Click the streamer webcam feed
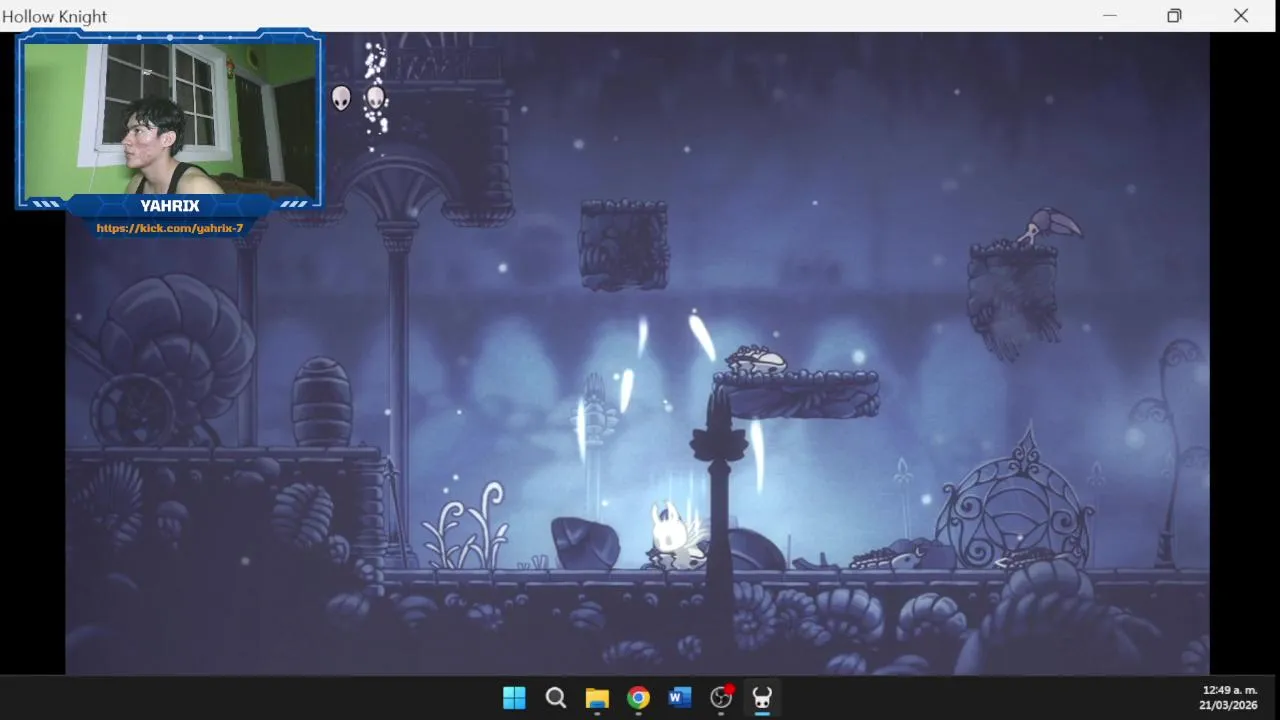Viewport: 1280px width, 720px height. (170, 118)
